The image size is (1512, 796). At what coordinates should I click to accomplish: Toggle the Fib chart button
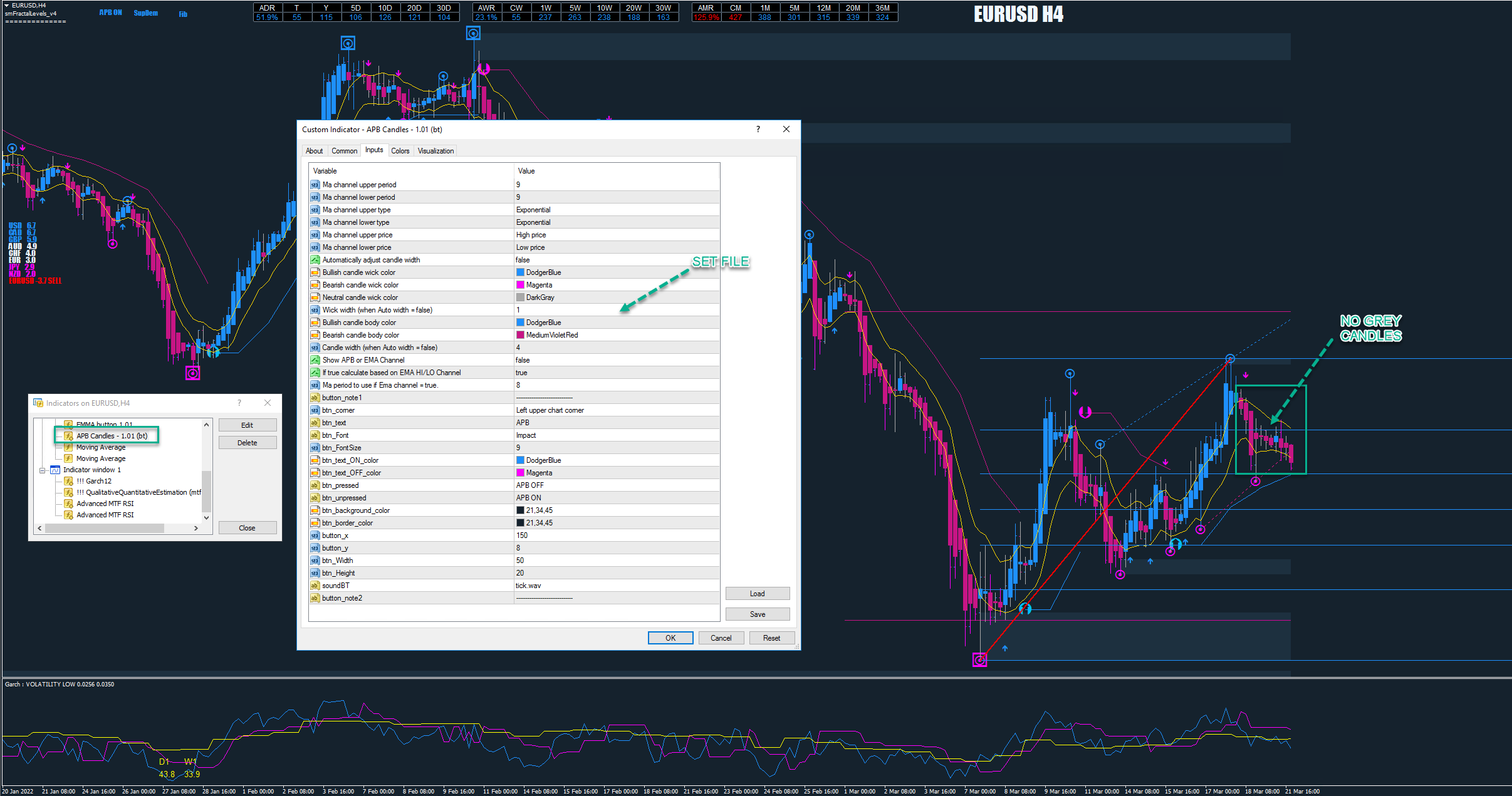[183, 14]
